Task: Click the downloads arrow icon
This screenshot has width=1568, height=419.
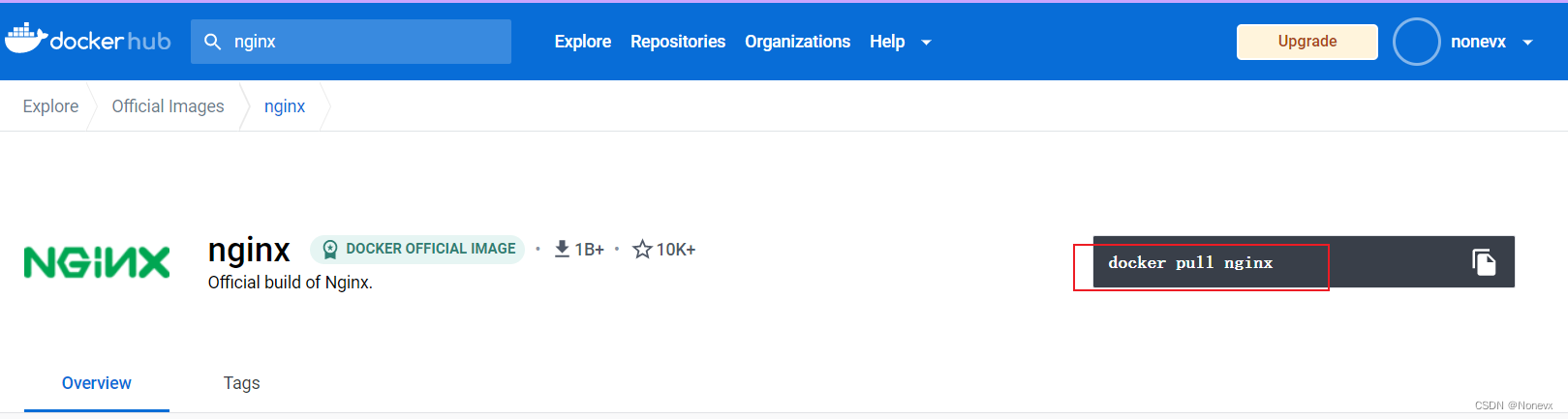Action: click(x=562, y=249)
